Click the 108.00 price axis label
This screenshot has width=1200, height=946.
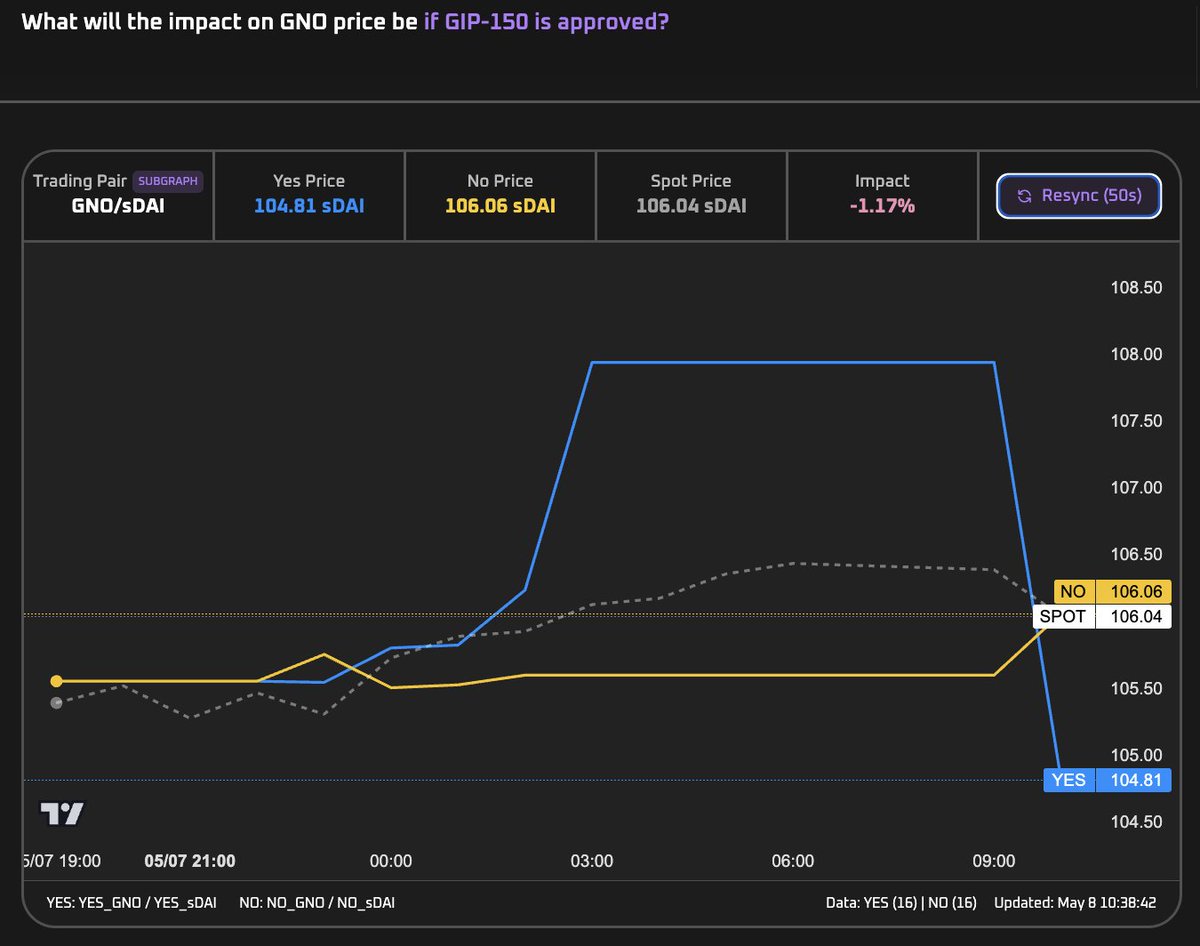point(1138,354)
